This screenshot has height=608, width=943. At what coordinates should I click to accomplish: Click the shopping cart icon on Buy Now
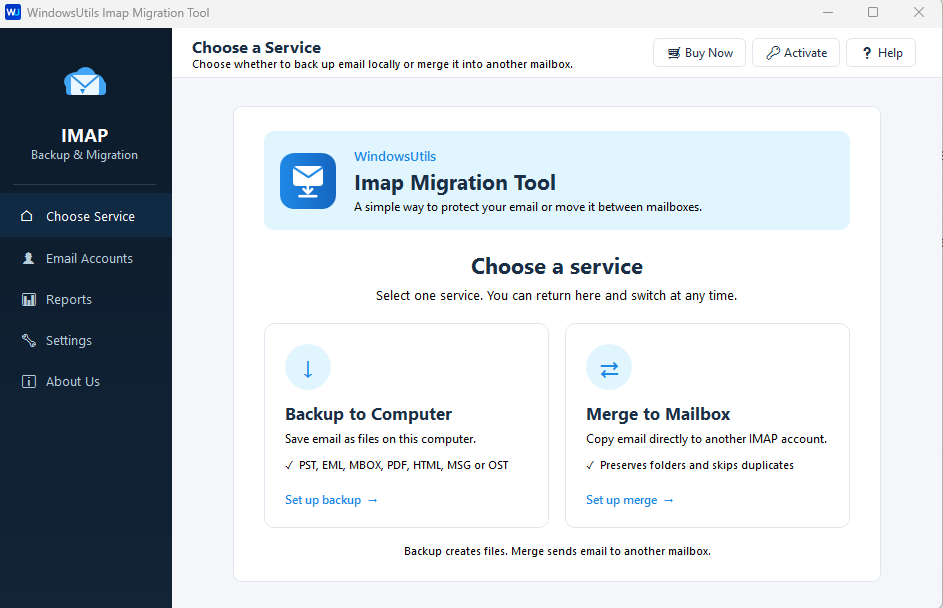click(x=674, y=53)
